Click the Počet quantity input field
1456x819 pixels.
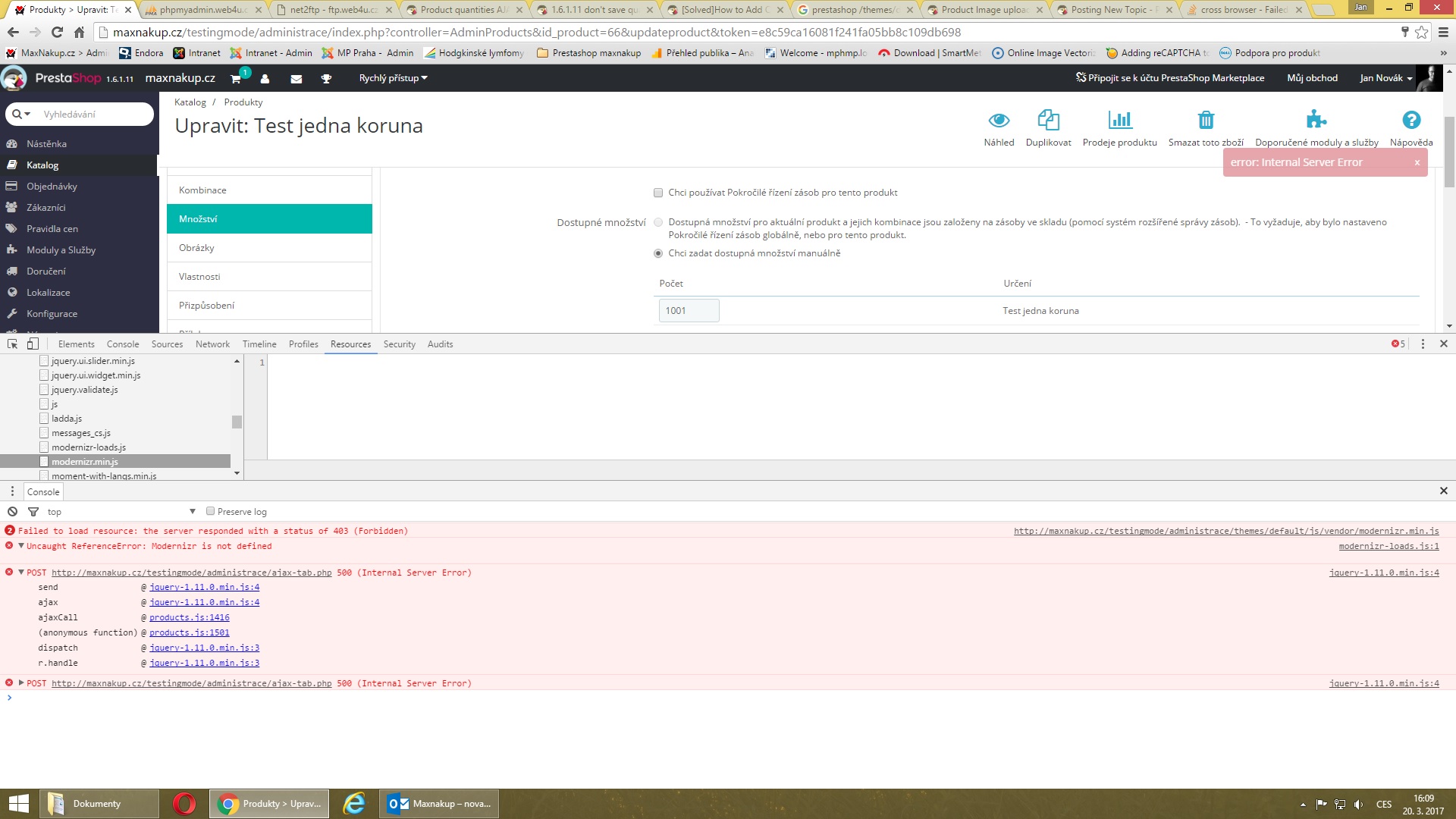[688, 311]
